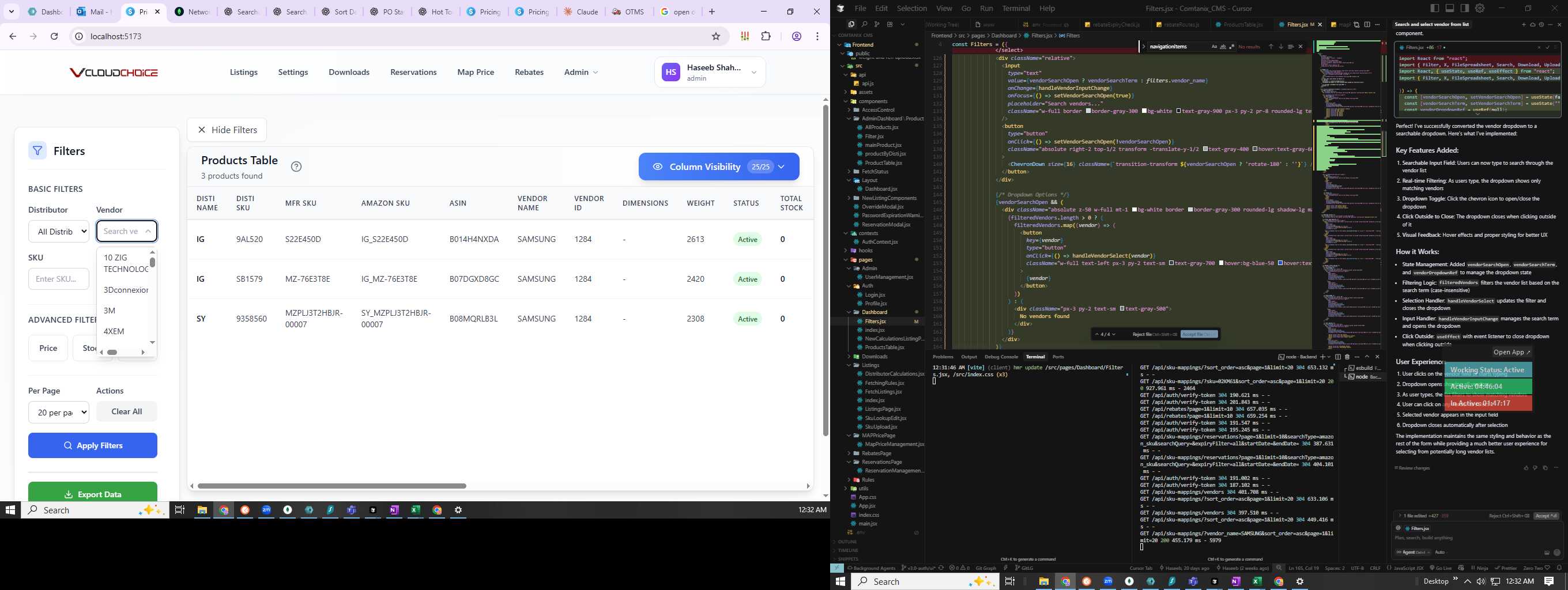Click the Clear All button under Actions
1568x590 pixels.
tap(127, 412)
